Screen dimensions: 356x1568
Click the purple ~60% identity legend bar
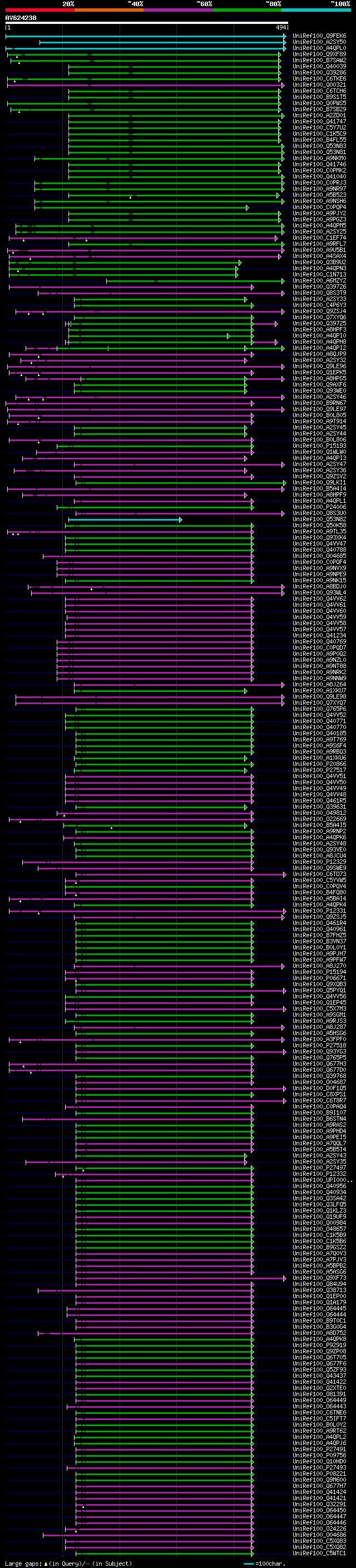click(179, 11)
